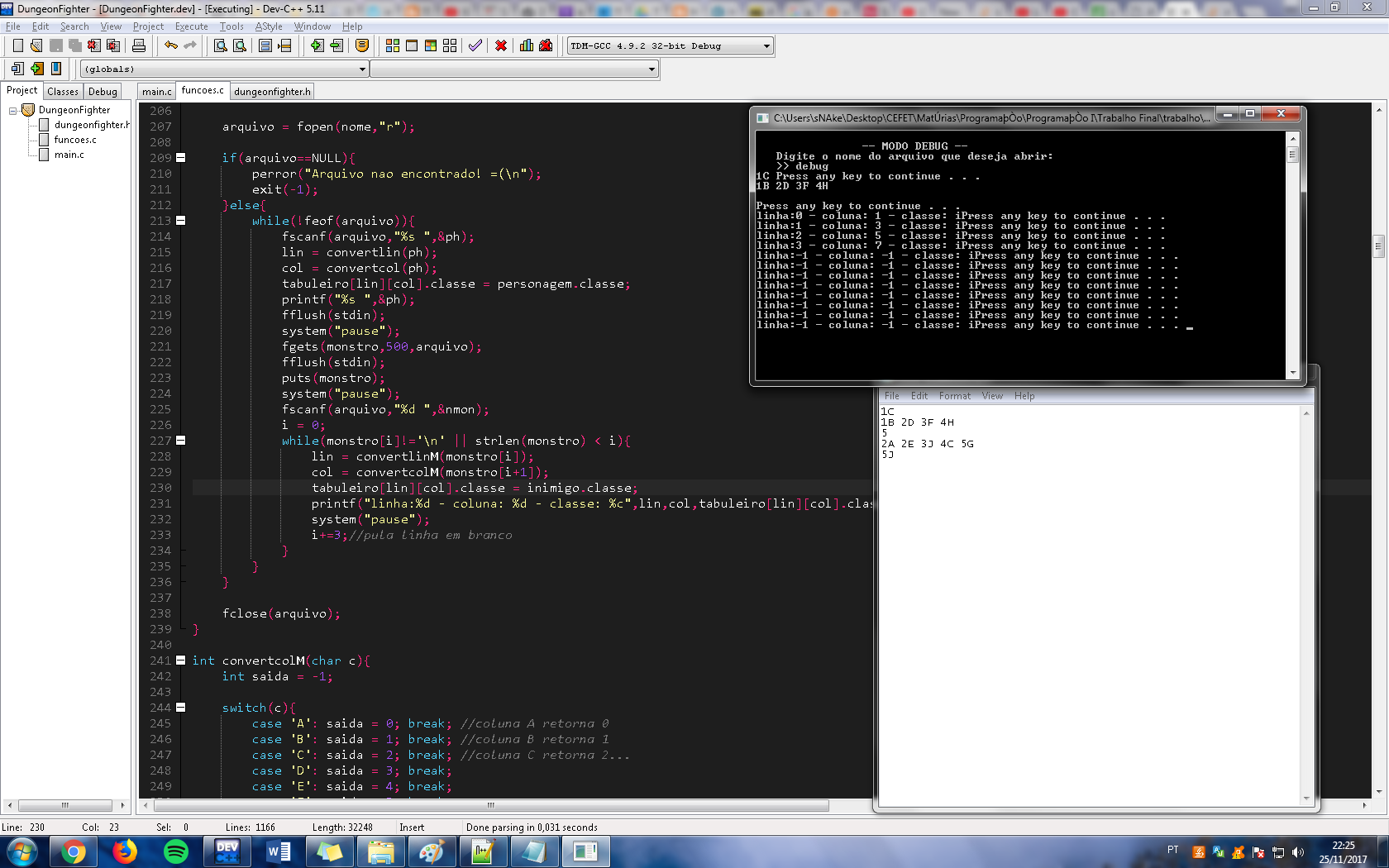Click the delete profiling information icon
This screenshot has height=868, width=1389.
546,45
